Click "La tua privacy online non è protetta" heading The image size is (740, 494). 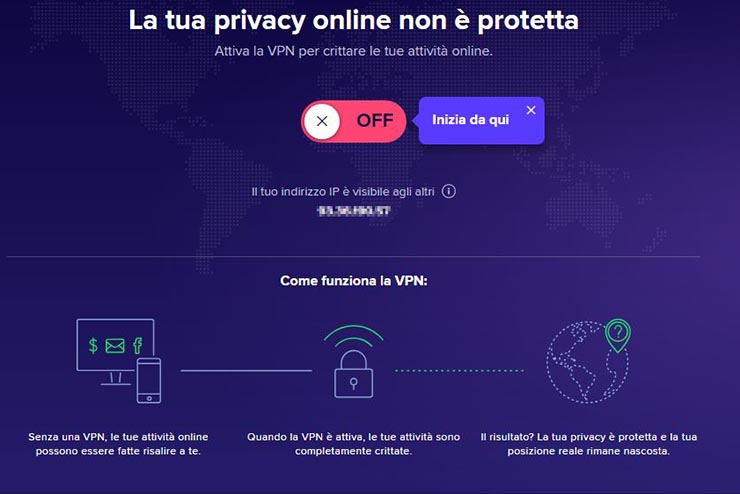353,19
